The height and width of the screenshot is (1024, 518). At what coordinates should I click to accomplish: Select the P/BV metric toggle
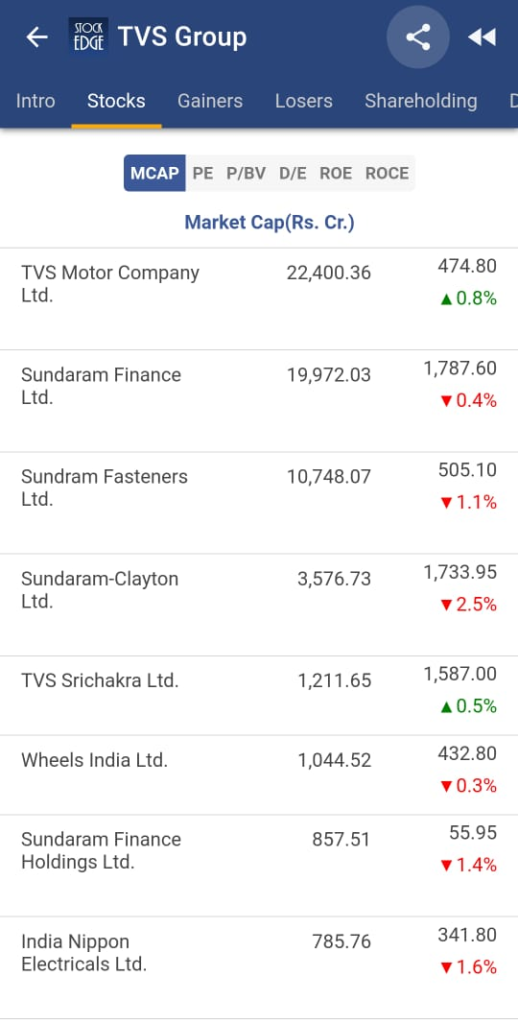coord(246,173)
